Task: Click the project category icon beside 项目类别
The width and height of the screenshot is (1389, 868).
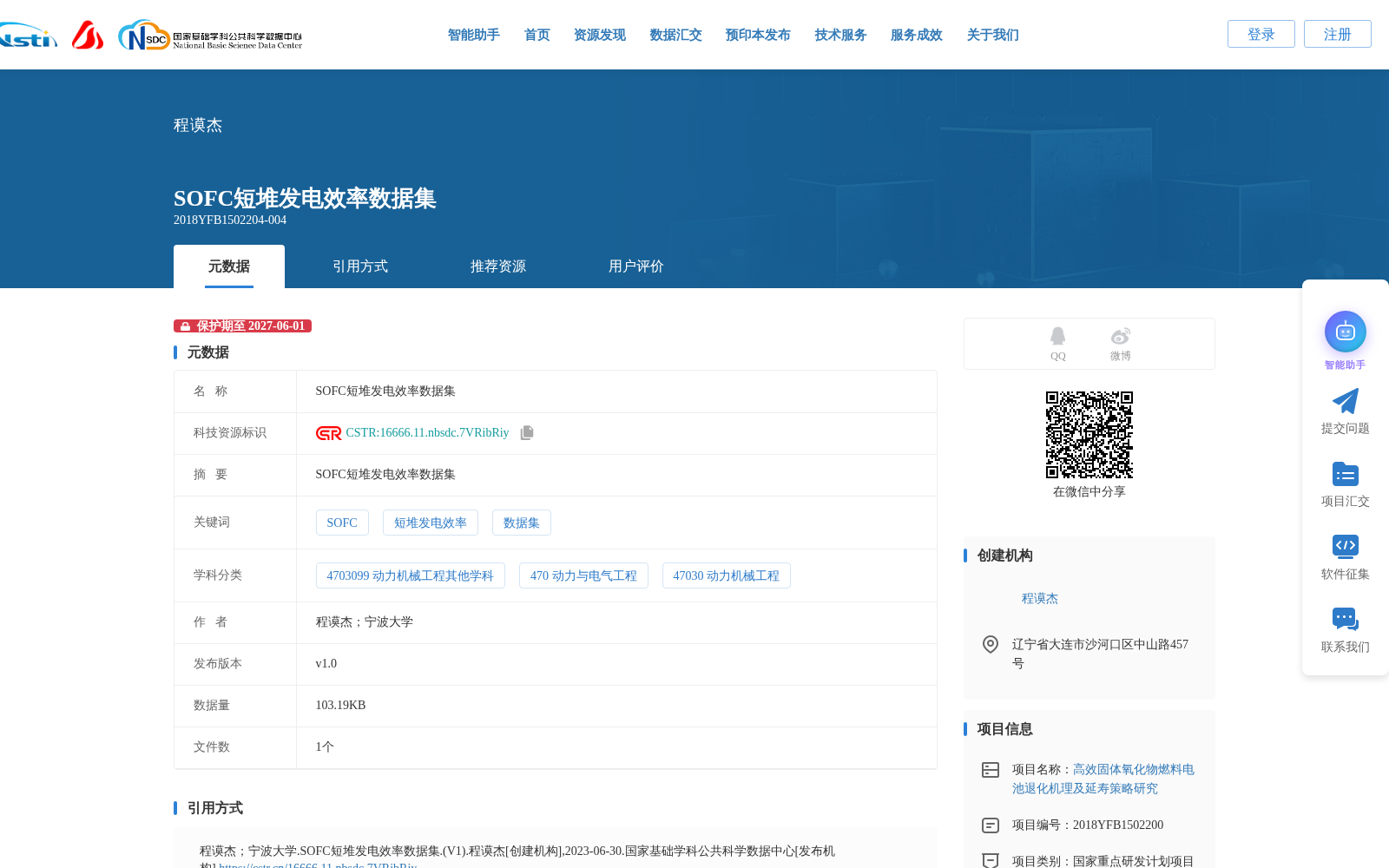Action: click(x=991, y=861)
